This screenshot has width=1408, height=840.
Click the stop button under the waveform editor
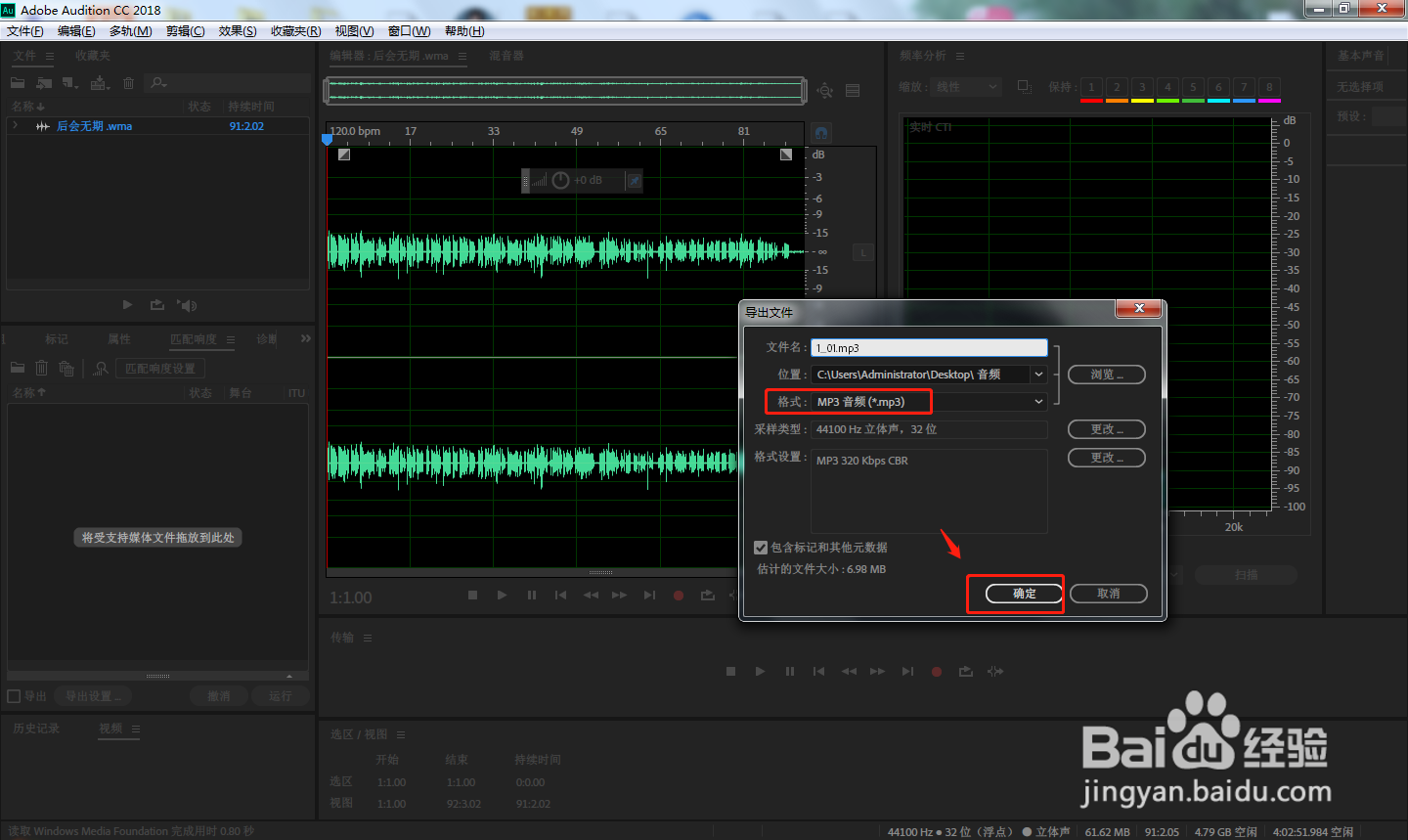[472, 595]
